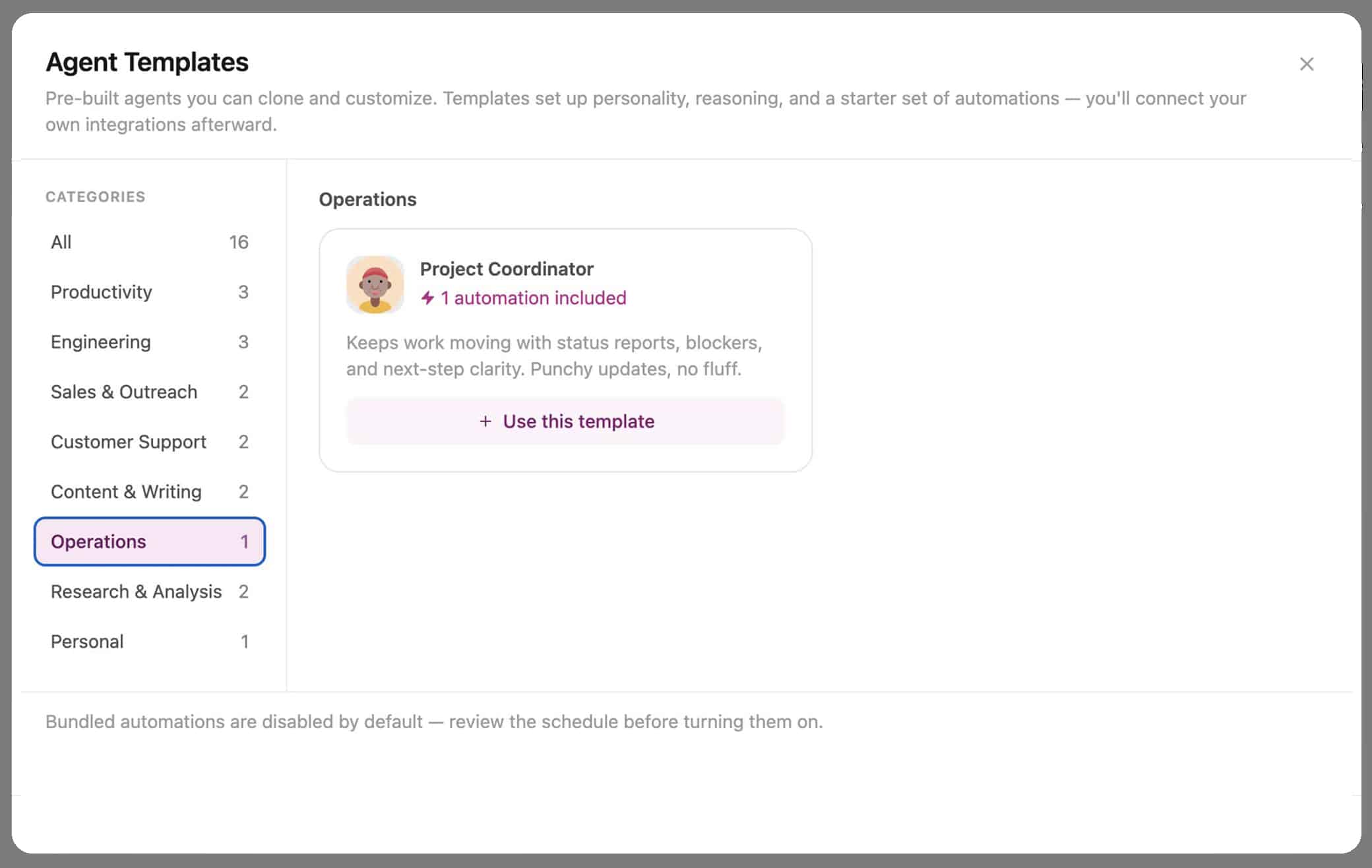
Task: Click the lightning bolt automation icon
Action: click(427, 298)
